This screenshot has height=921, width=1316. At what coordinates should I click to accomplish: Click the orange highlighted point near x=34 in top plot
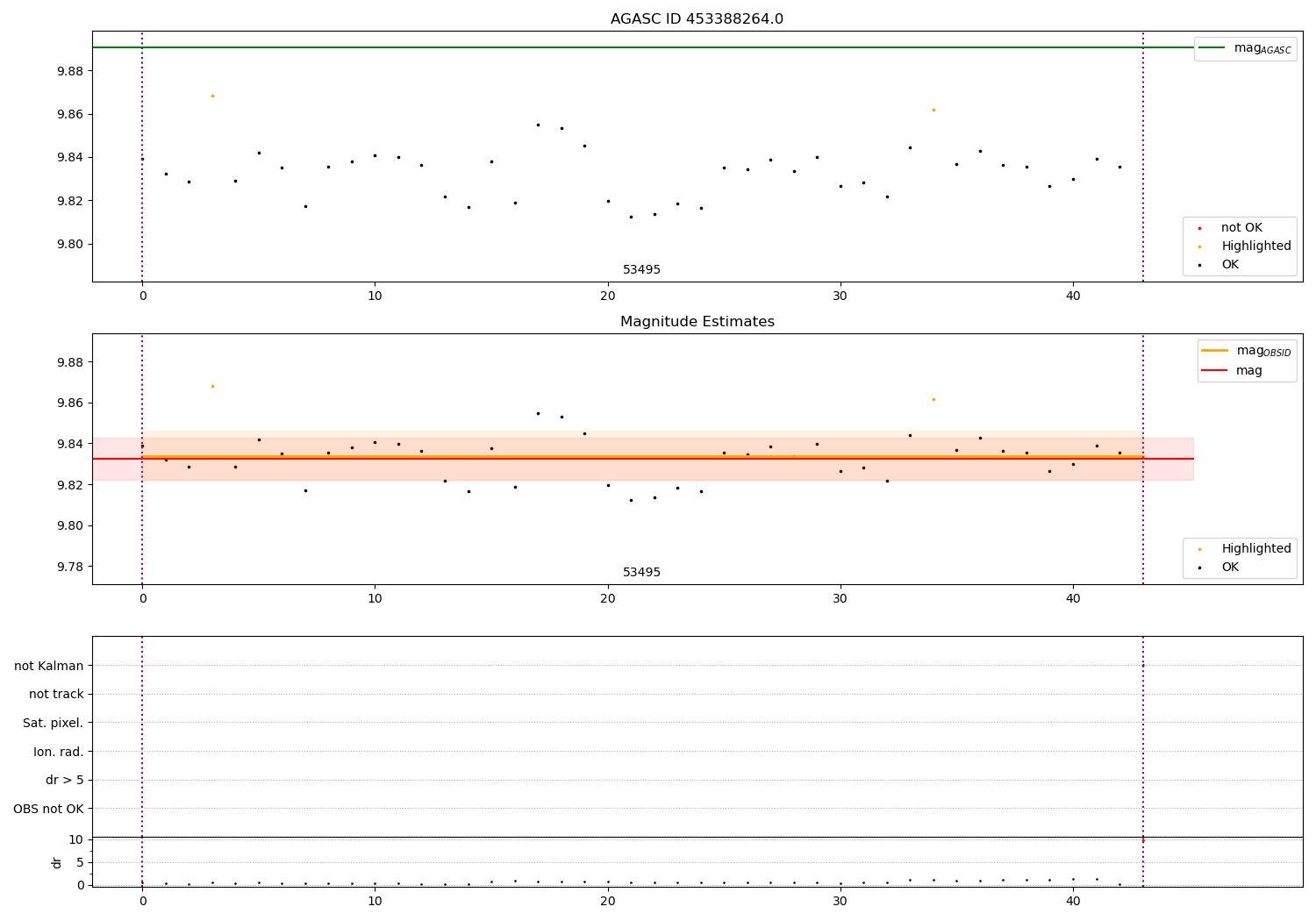933,110
